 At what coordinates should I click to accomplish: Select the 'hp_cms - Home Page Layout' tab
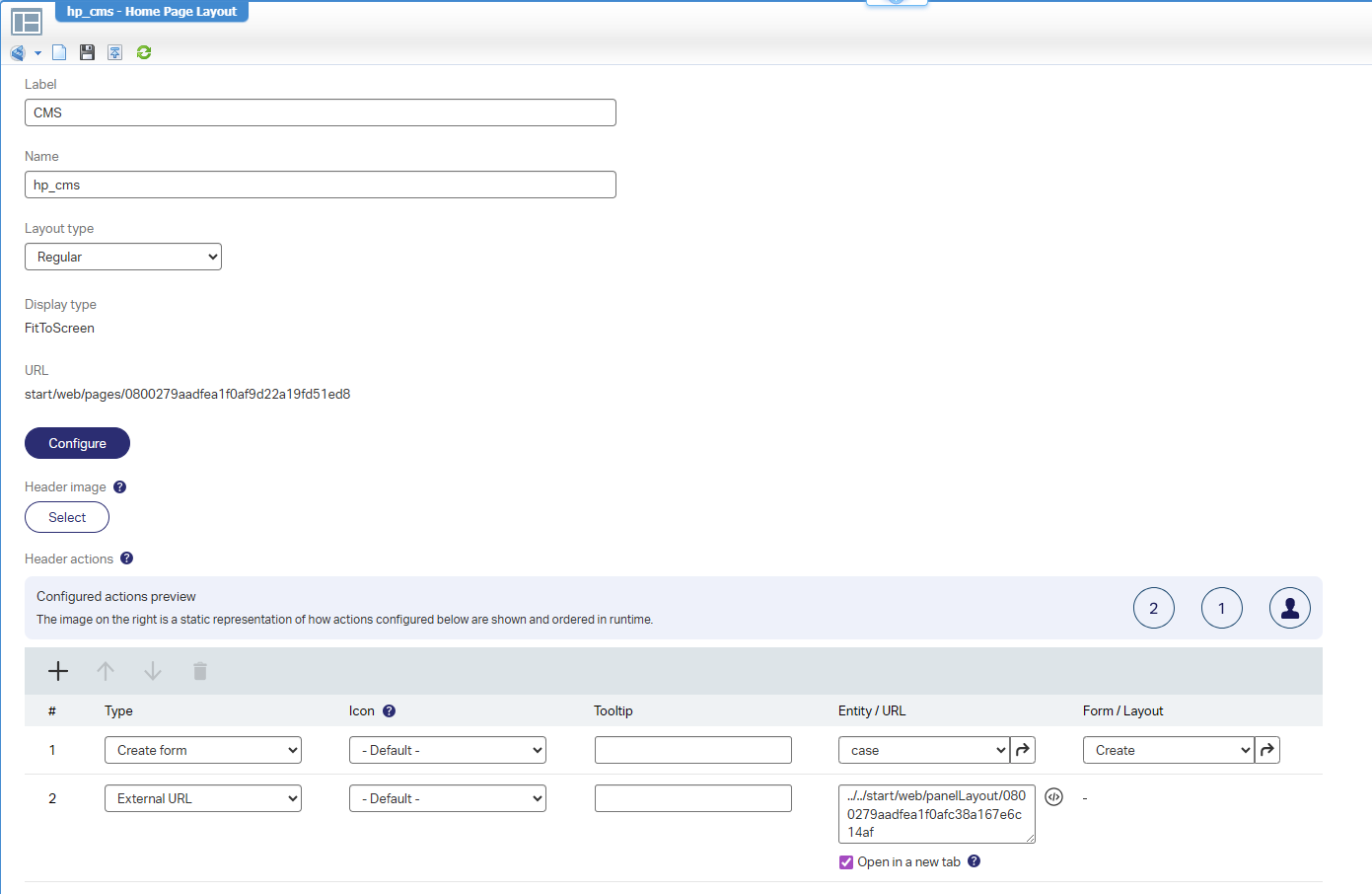(x=151, y=12)
